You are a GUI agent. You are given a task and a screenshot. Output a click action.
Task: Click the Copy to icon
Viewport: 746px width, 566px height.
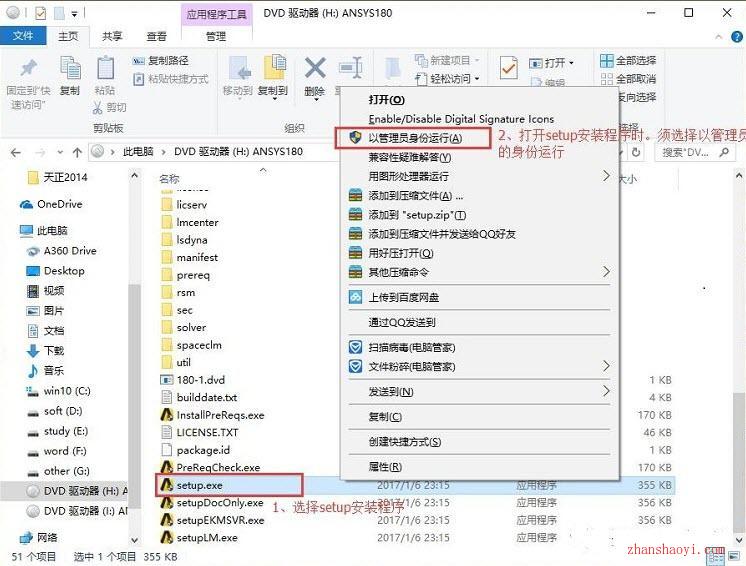[274, 69]
